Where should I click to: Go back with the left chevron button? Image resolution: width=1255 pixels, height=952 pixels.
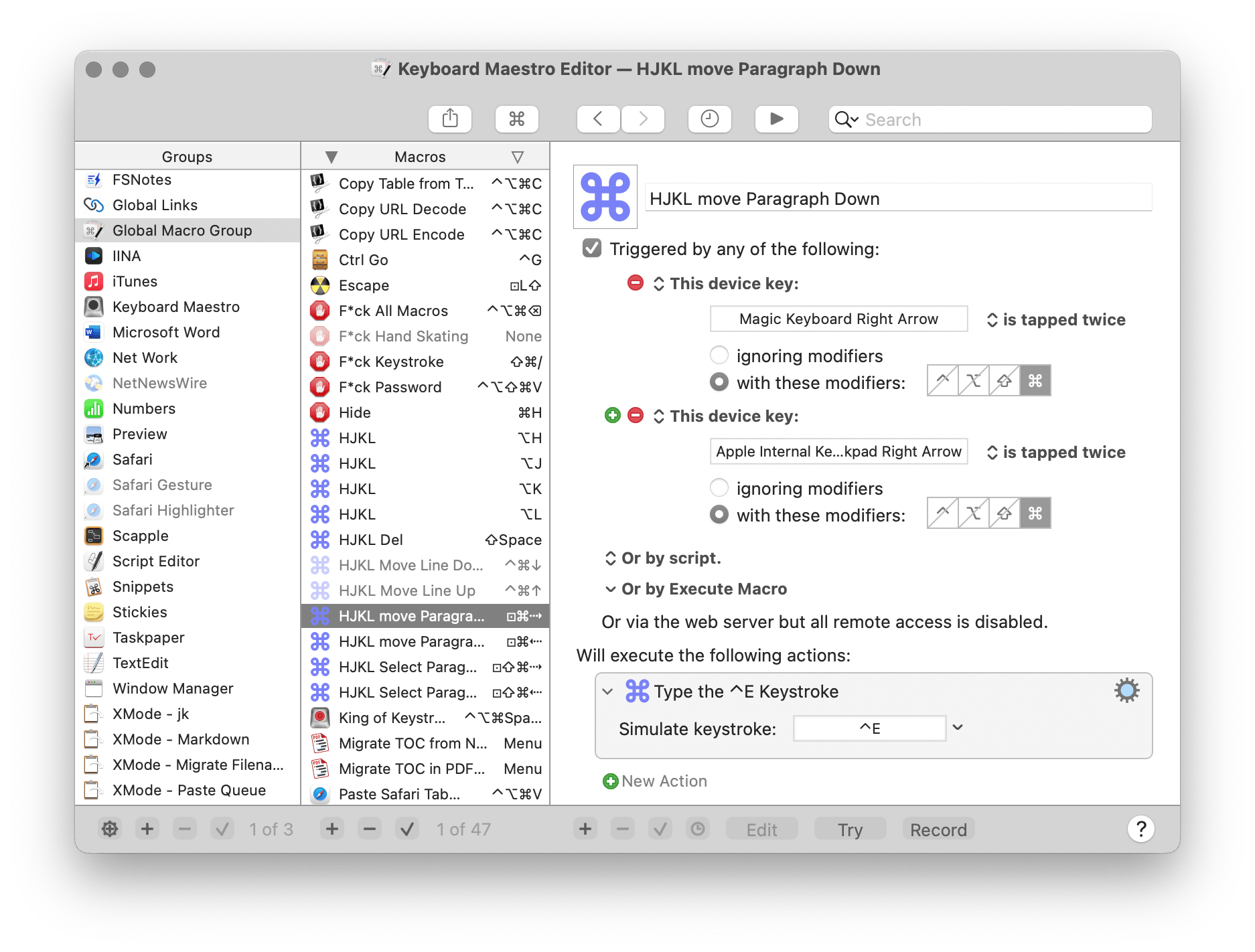coord(598,119)
